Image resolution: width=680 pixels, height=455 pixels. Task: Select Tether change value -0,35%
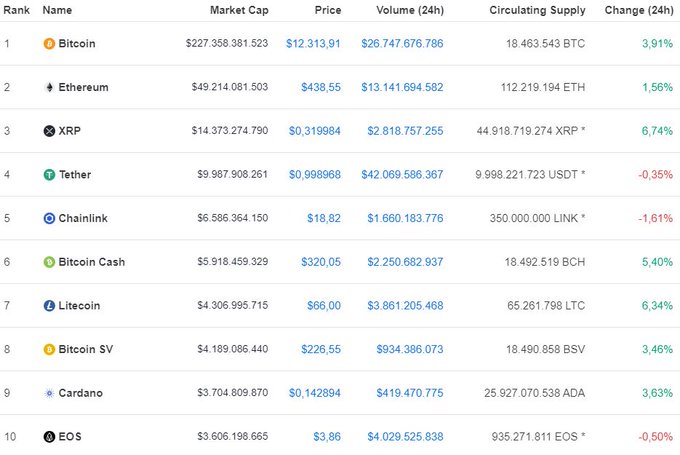(656, 175)
